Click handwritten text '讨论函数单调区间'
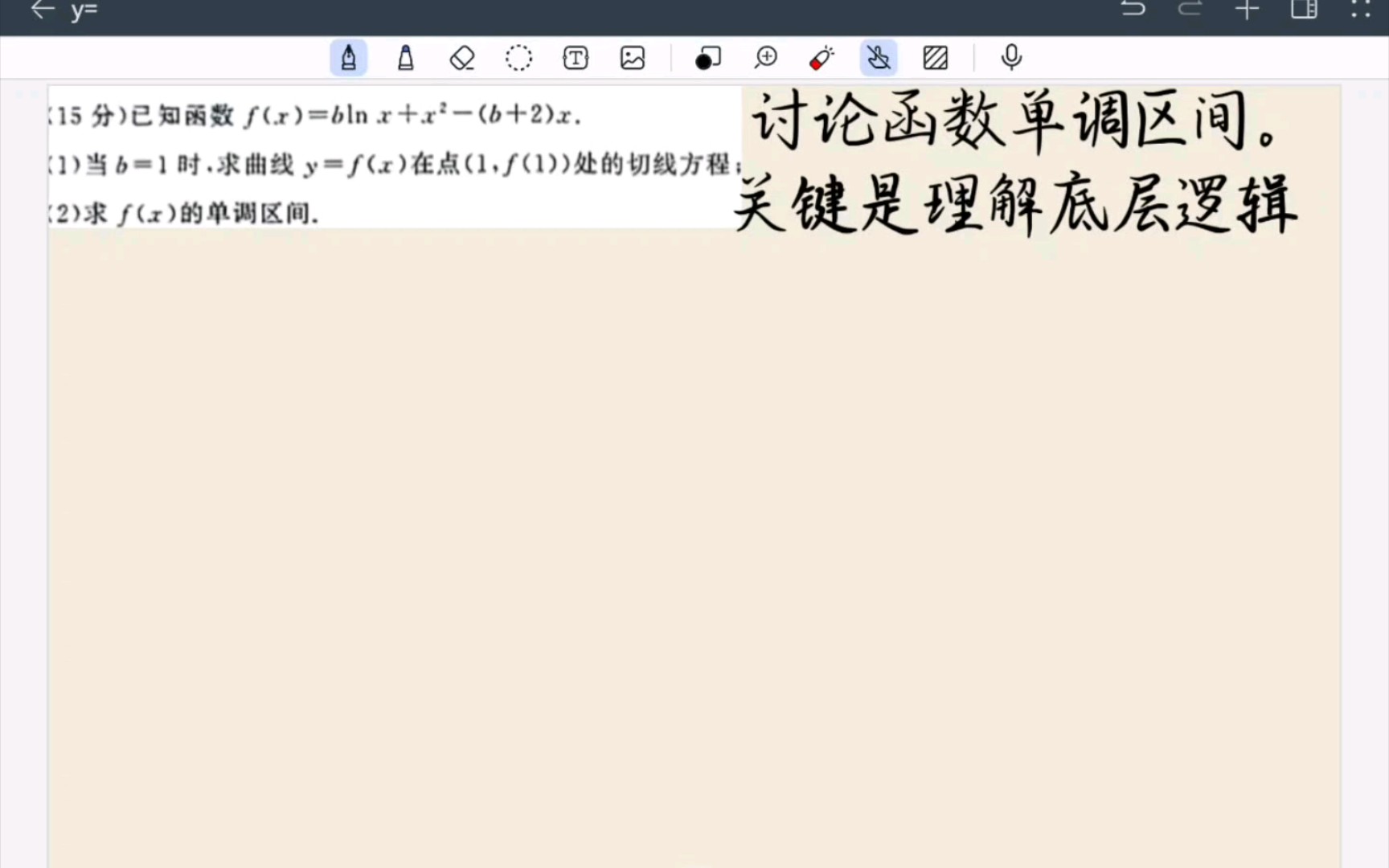Image resolution: width=1389 pixels, height=868 pixels. click(1014, 122)
